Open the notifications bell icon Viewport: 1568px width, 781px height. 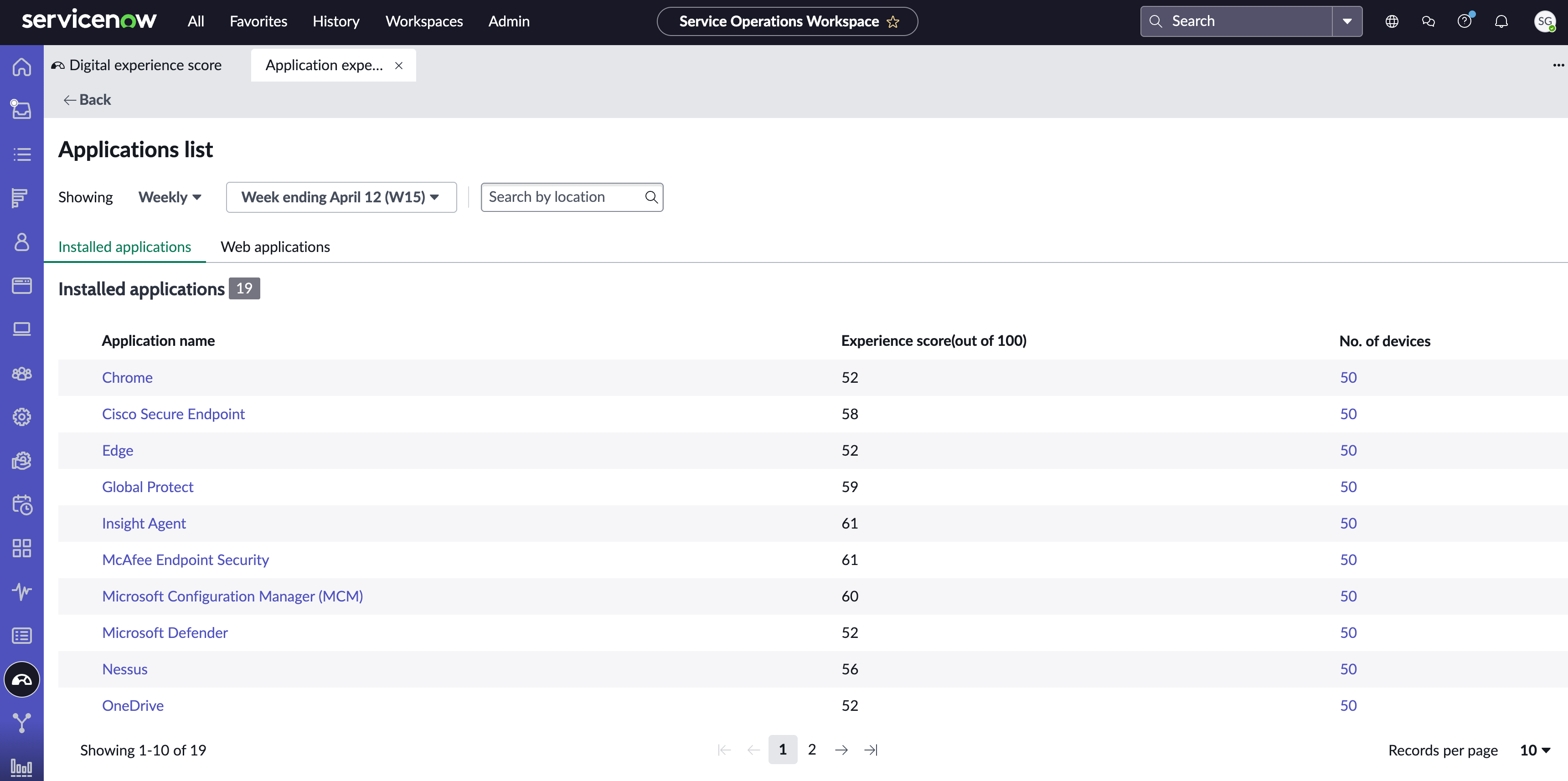1501,21
